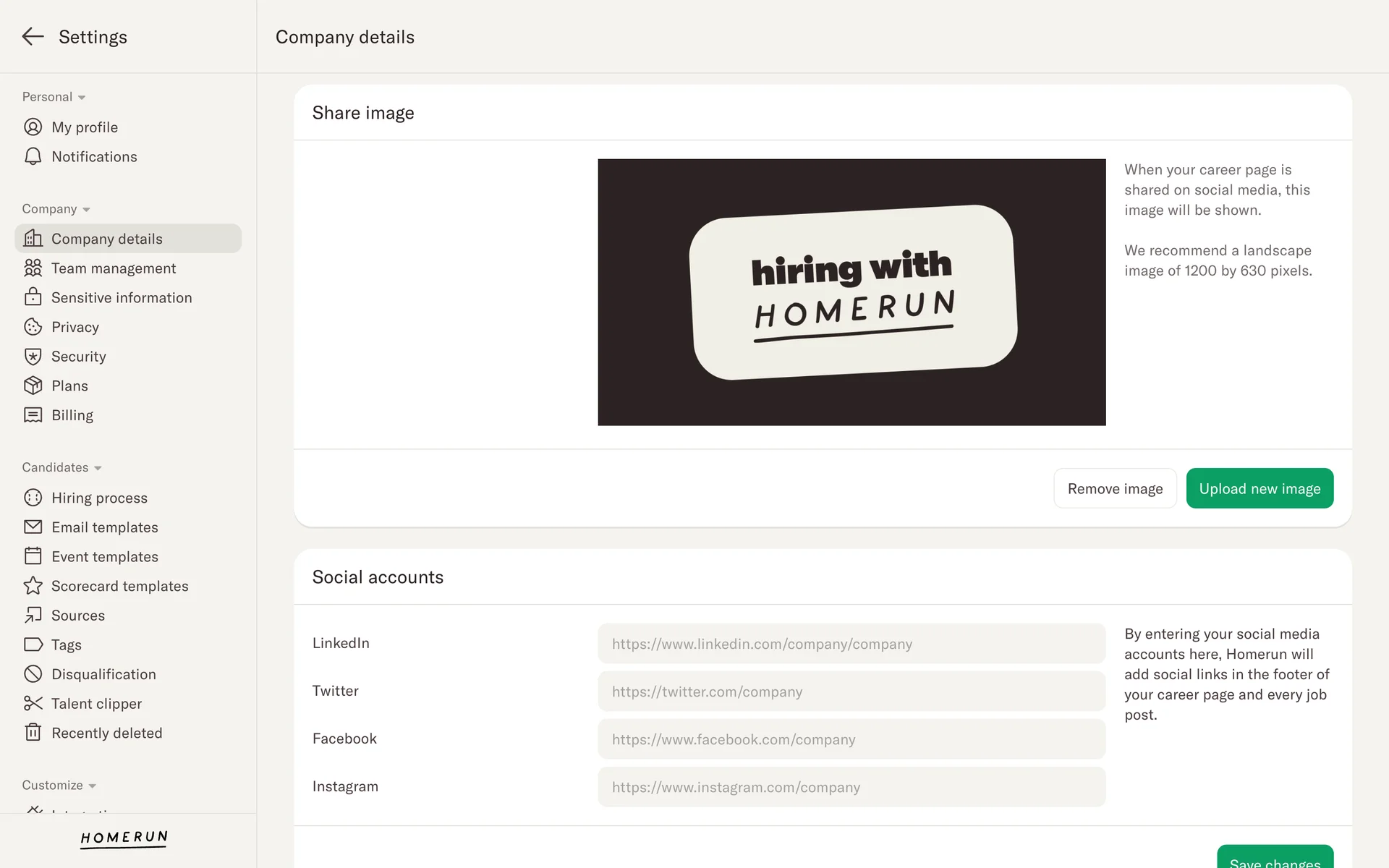The height and width of the screenshot is (868, 1389).
Task: Click the Privacy cookie icon
Action: [x=33, y=327]
